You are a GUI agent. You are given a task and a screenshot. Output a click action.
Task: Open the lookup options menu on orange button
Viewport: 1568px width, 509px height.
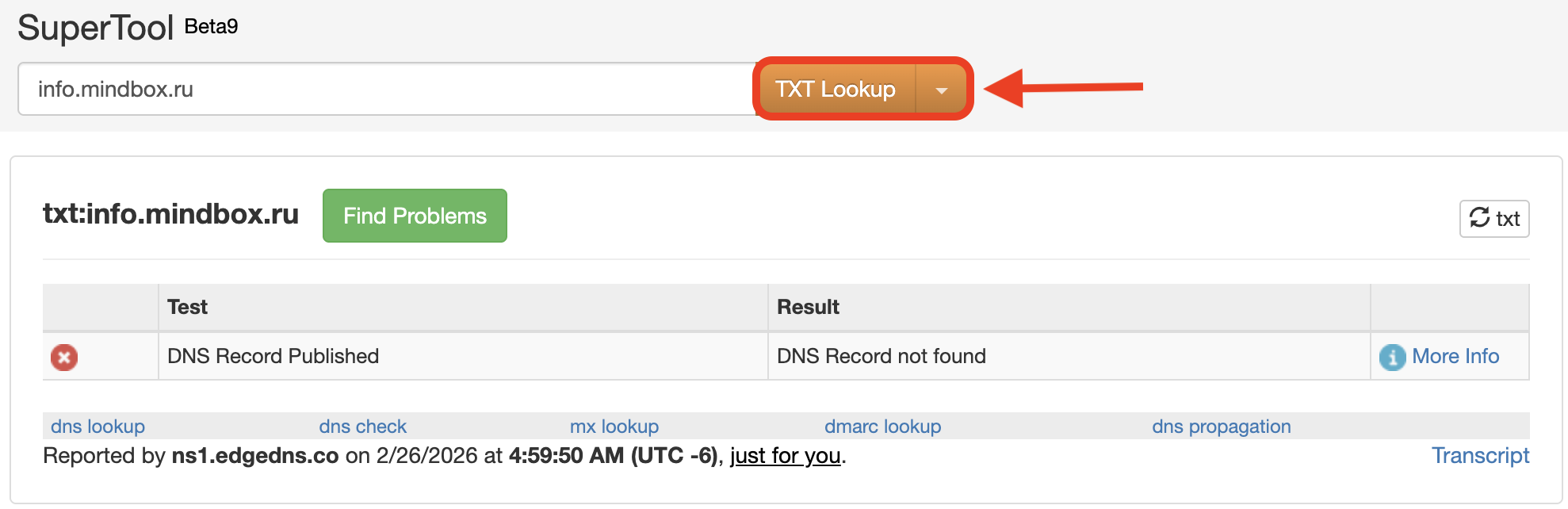click(940, 89)
